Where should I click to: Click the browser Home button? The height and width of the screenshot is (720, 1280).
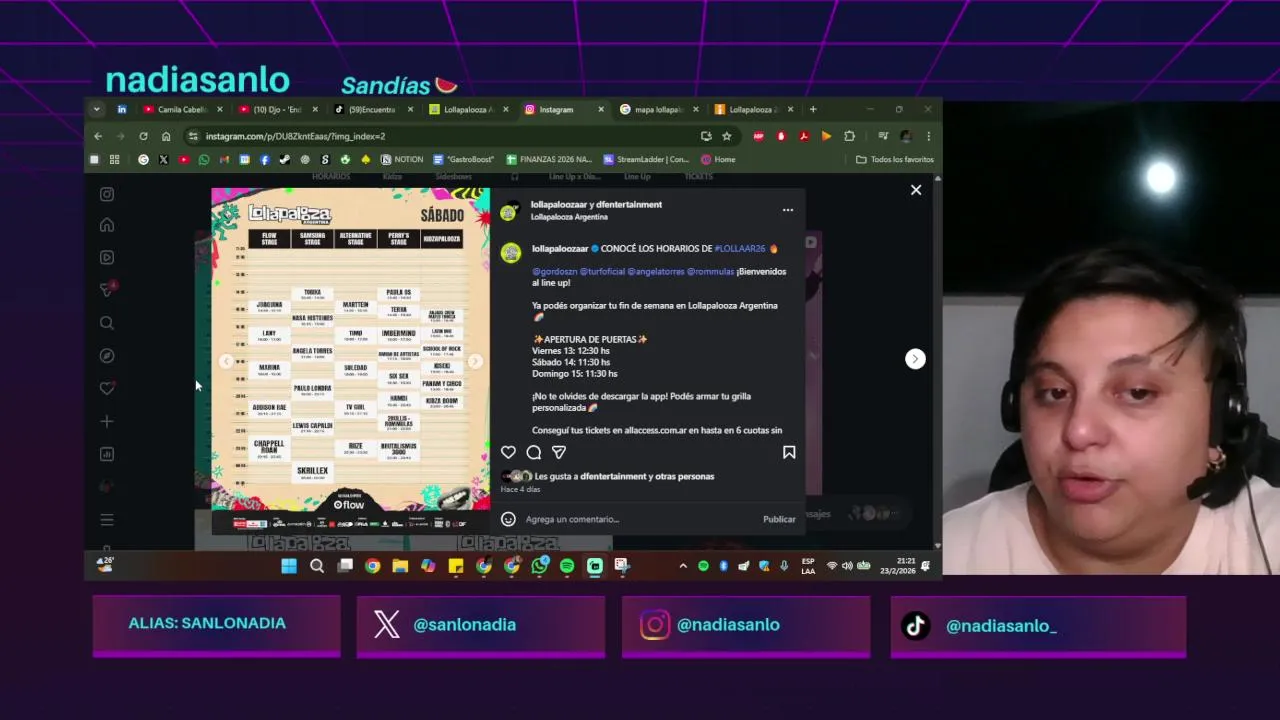coord(166,136)
